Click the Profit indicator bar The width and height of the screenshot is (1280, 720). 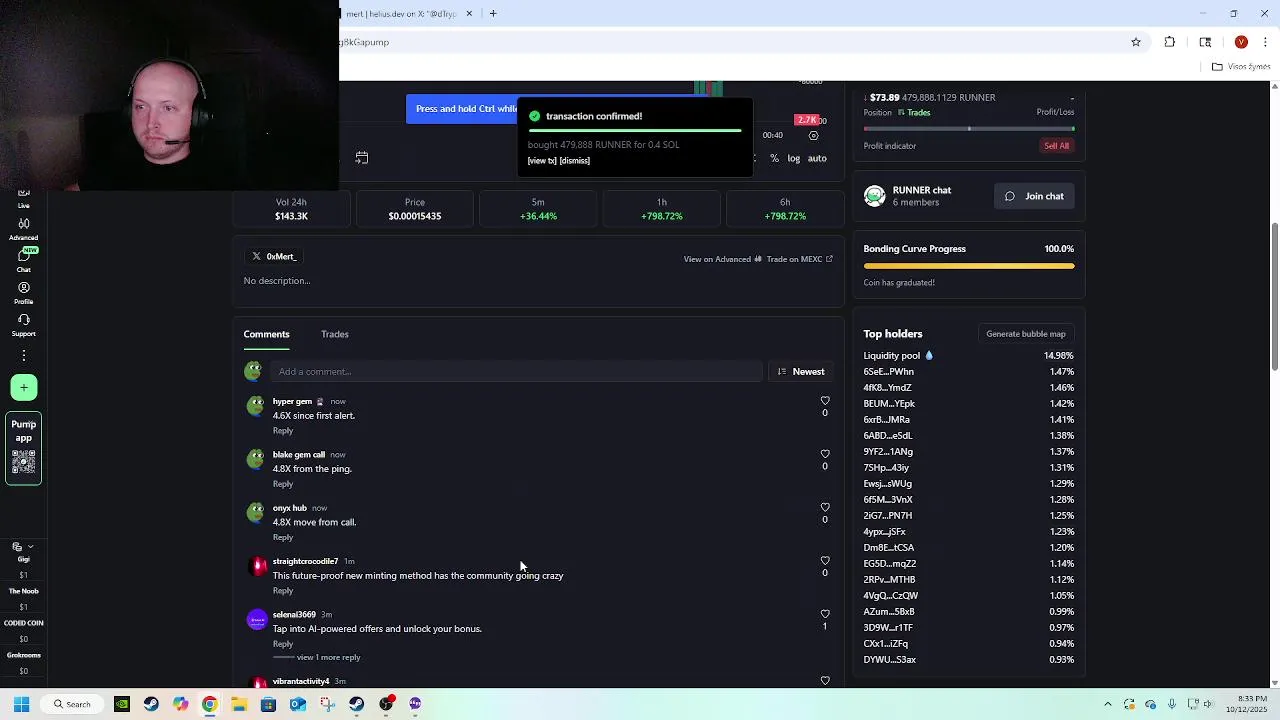[968, 129]
